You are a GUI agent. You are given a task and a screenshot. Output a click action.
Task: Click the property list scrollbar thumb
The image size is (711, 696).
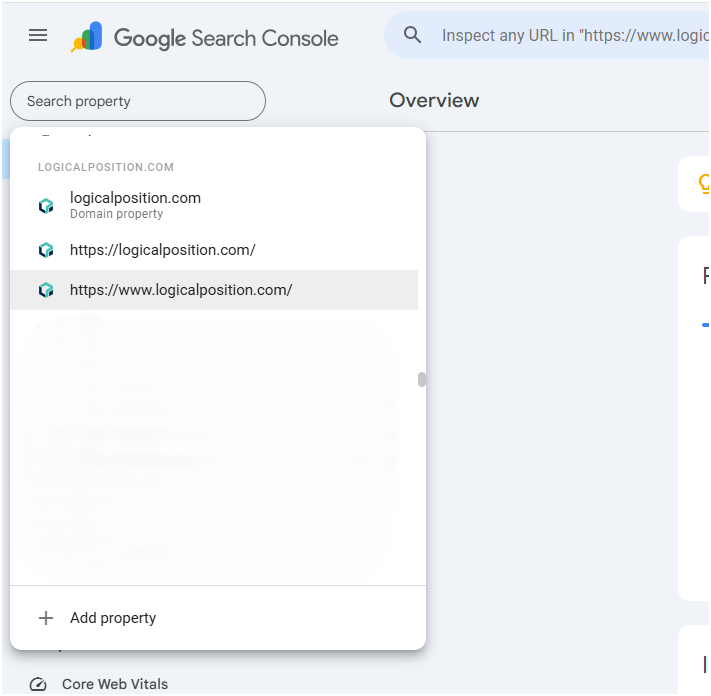coord(422,379)
